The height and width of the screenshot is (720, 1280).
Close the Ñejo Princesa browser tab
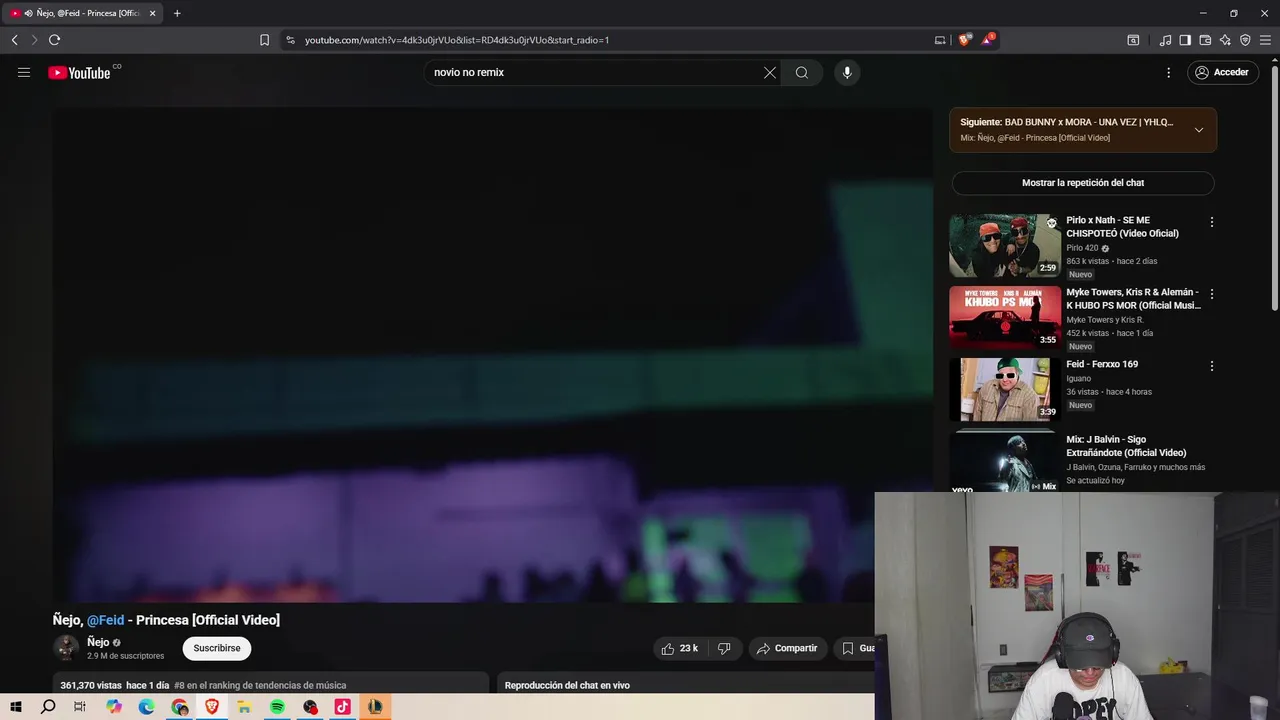click(152, 13)
